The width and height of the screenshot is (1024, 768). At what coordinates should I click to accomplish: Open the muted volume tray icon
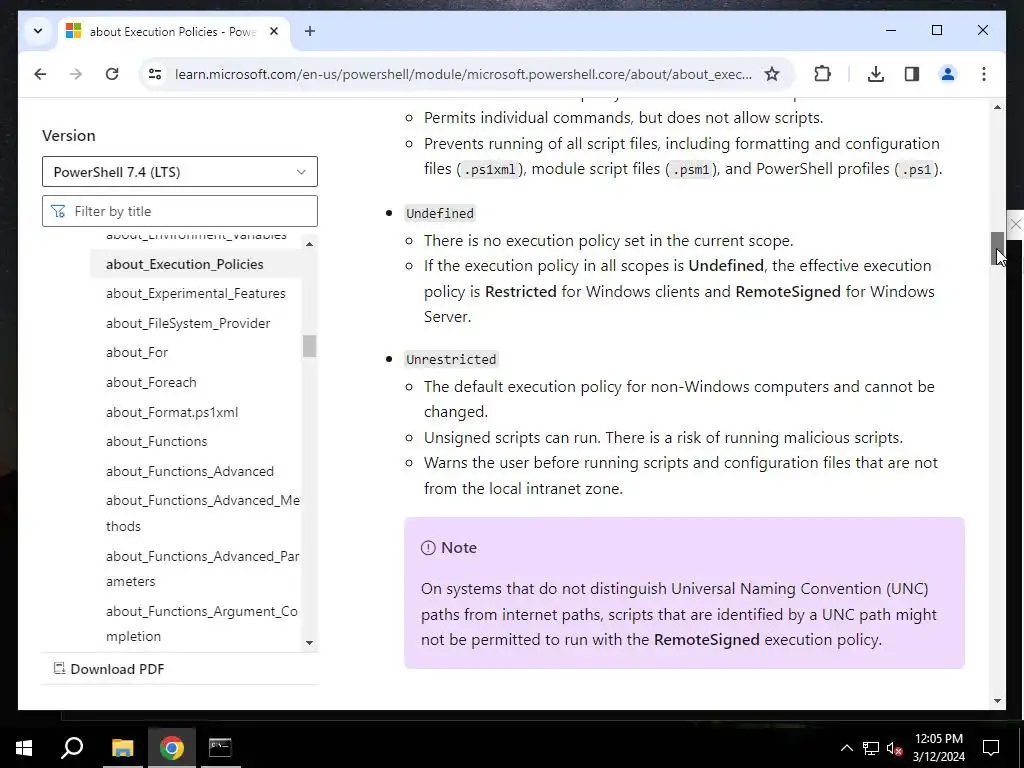click(x=895, y=748)
